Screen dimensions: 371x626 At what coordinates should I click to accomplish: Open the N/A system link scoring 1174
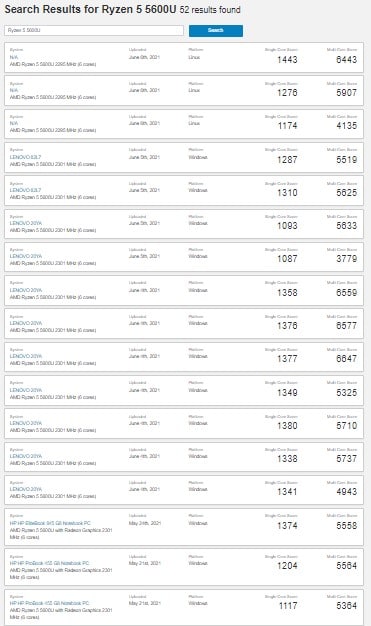[14, 123]
